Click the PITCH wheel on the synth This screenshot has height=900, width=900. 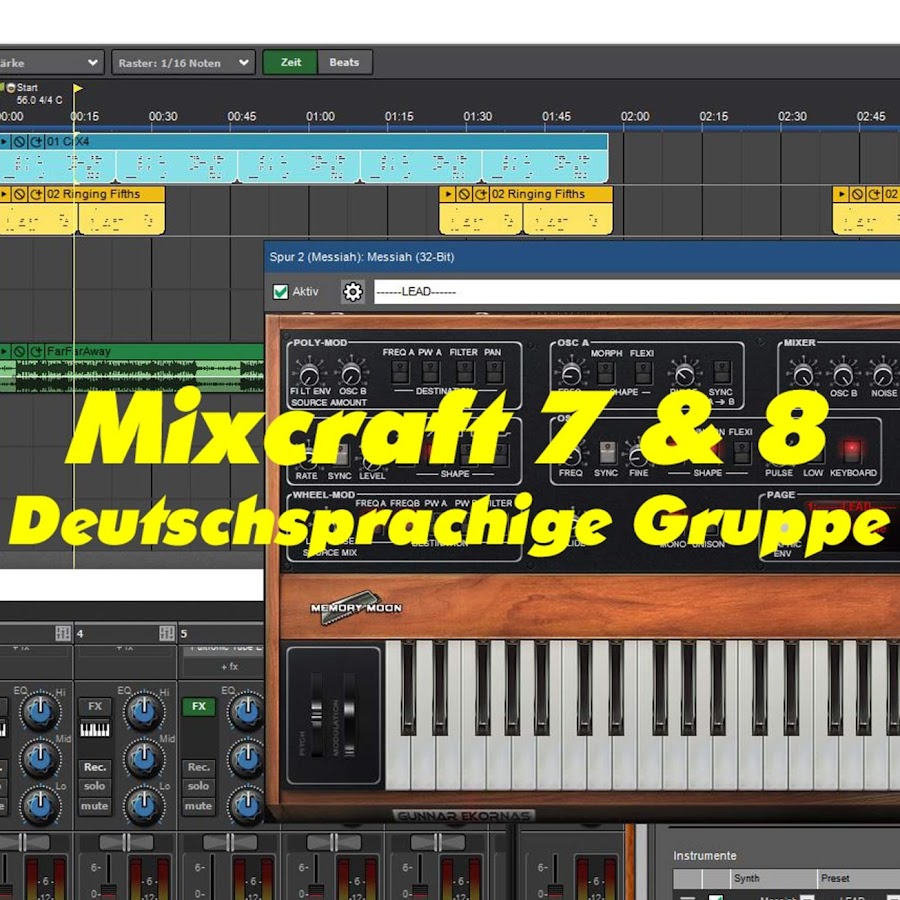[x=316, y=715]
